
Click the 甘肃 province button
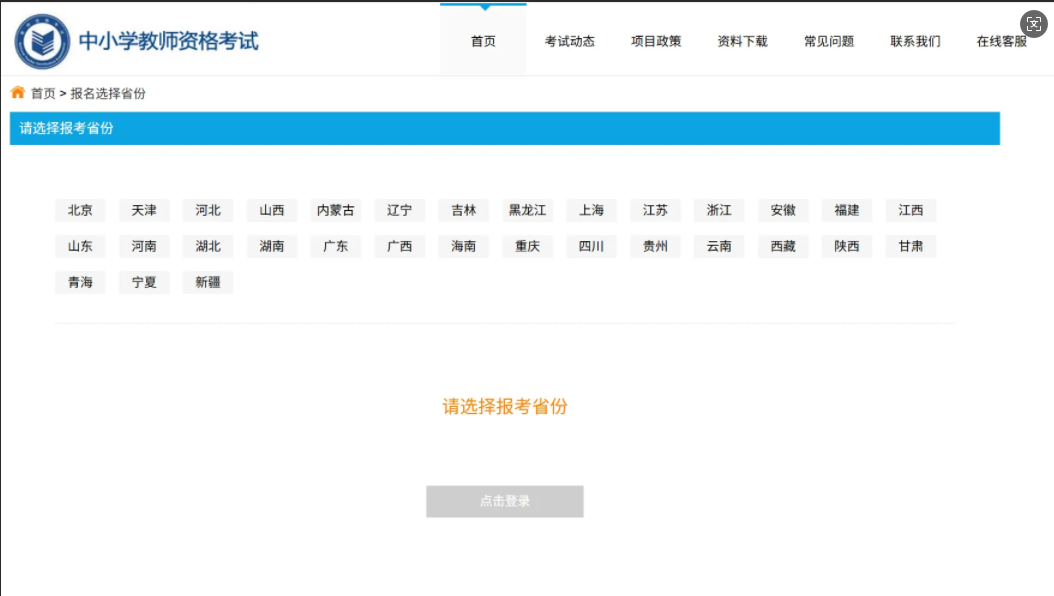click(910, 246)
